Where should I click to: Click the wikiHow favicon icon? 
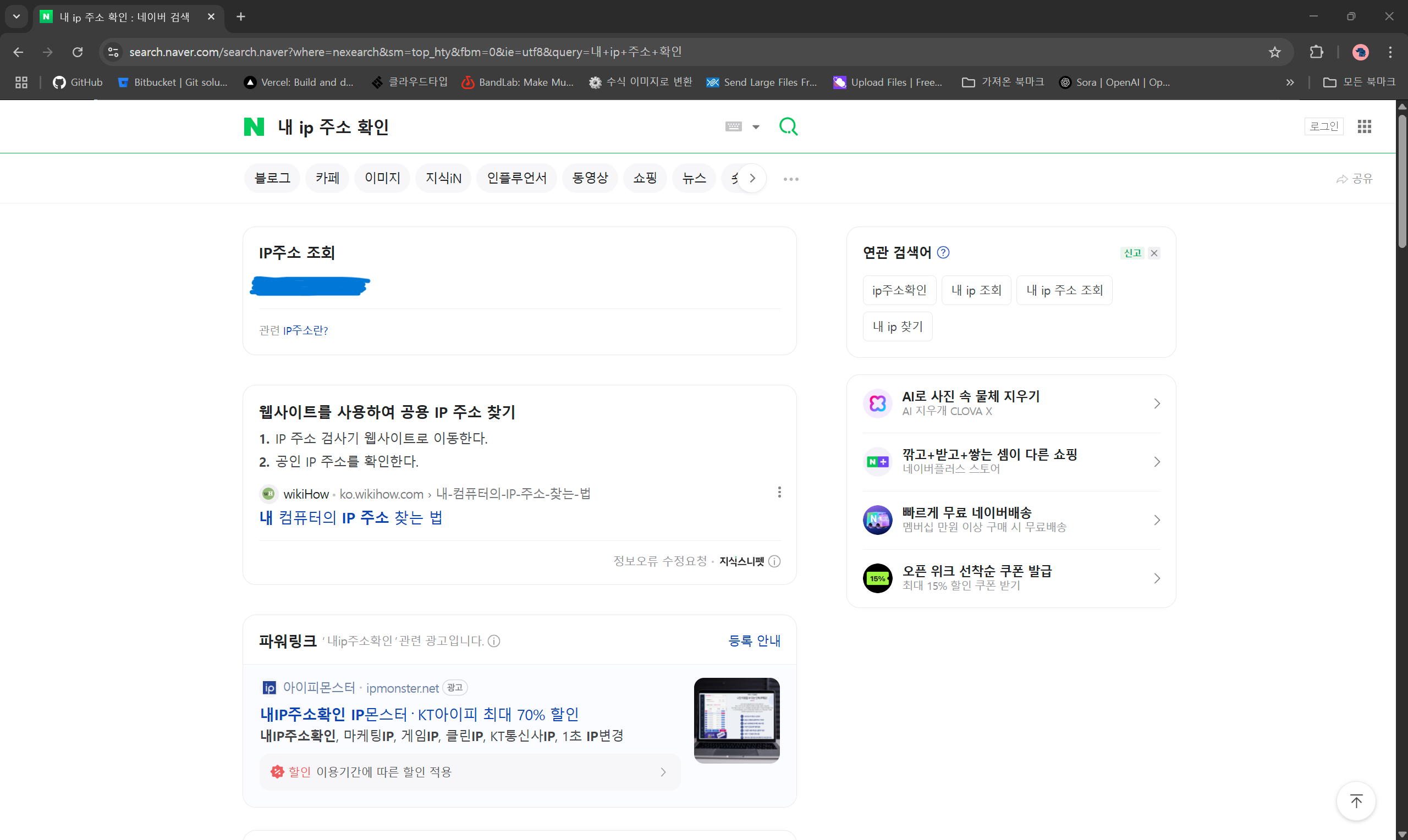268,494
